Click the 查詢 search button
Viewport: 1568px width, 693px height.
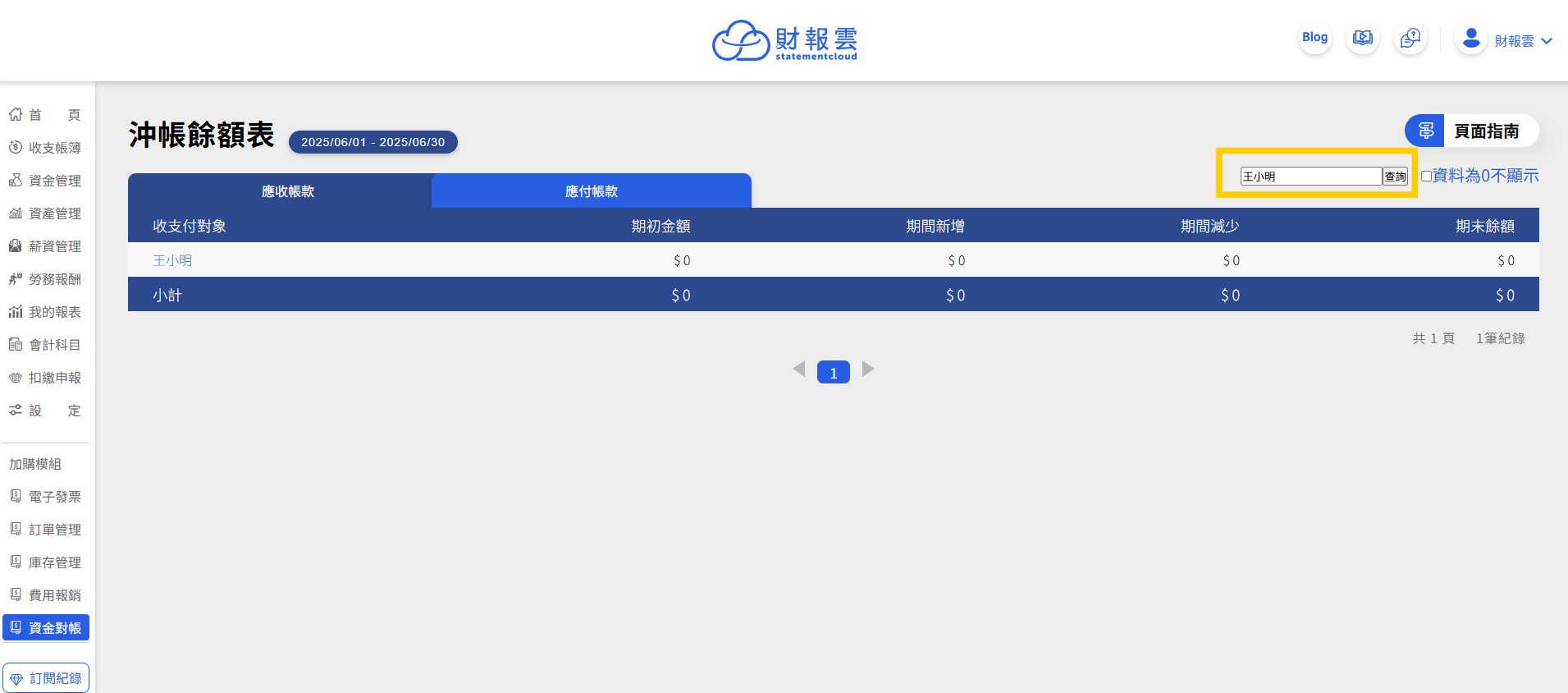(1395, 176)
